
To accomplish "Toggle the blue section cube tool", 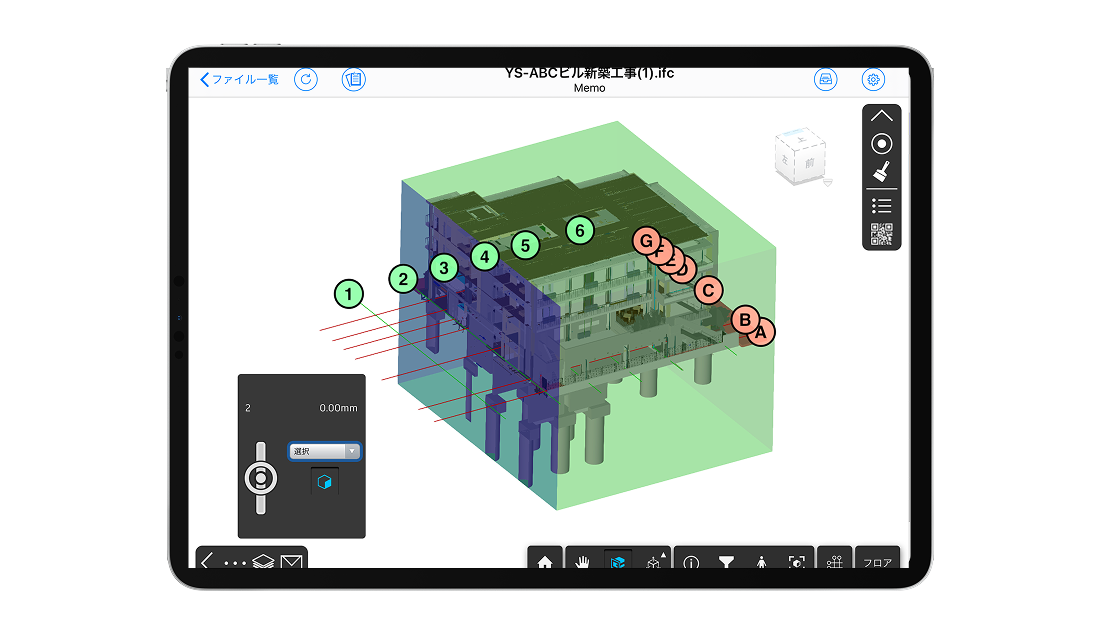I will [619, 561].
